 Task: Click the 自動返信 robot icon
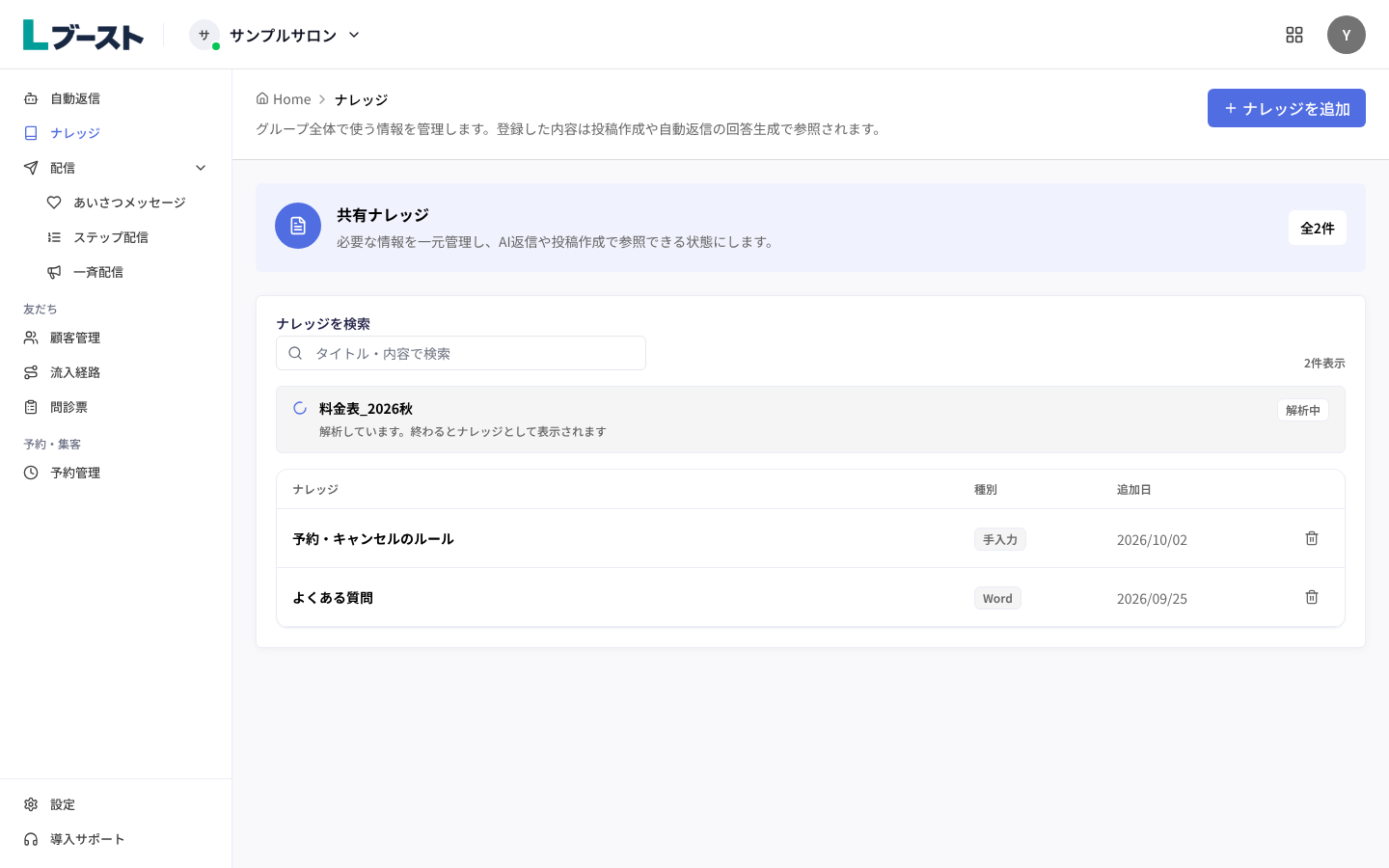(31, 98)
